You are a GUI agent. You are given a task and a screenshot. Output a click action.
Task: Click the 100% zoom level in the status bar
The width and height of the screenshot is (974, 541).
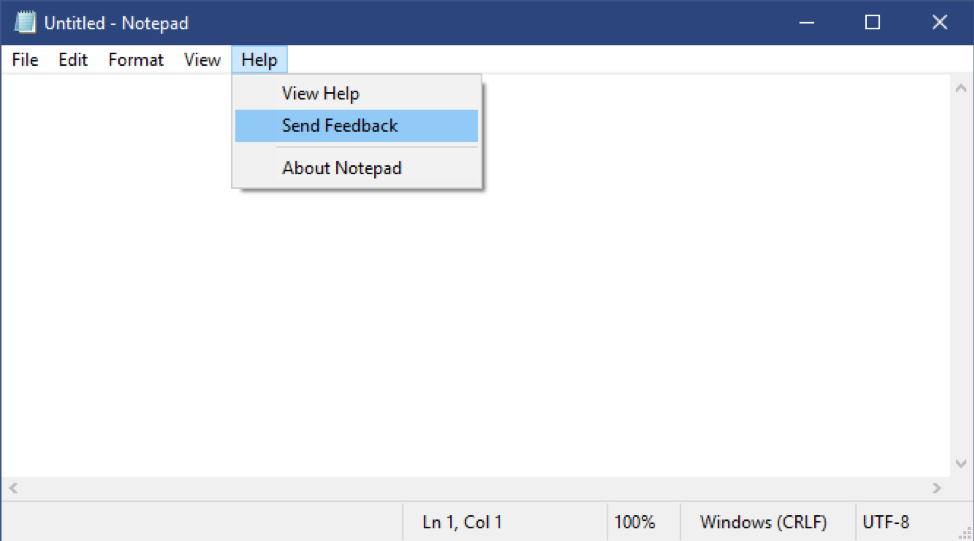tap(635, 522)
